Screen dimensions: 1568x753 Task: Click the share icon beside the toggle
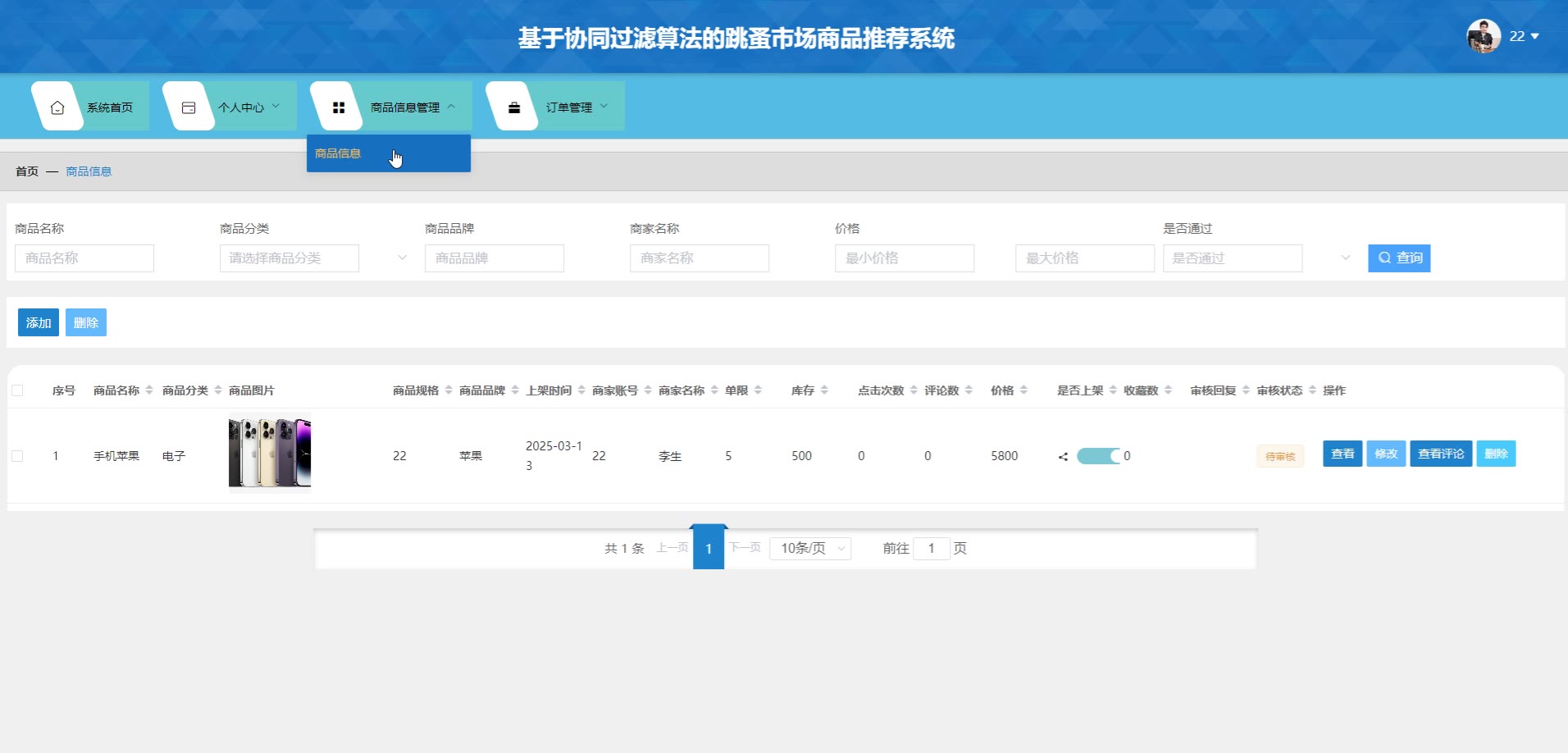(1063, 457)
